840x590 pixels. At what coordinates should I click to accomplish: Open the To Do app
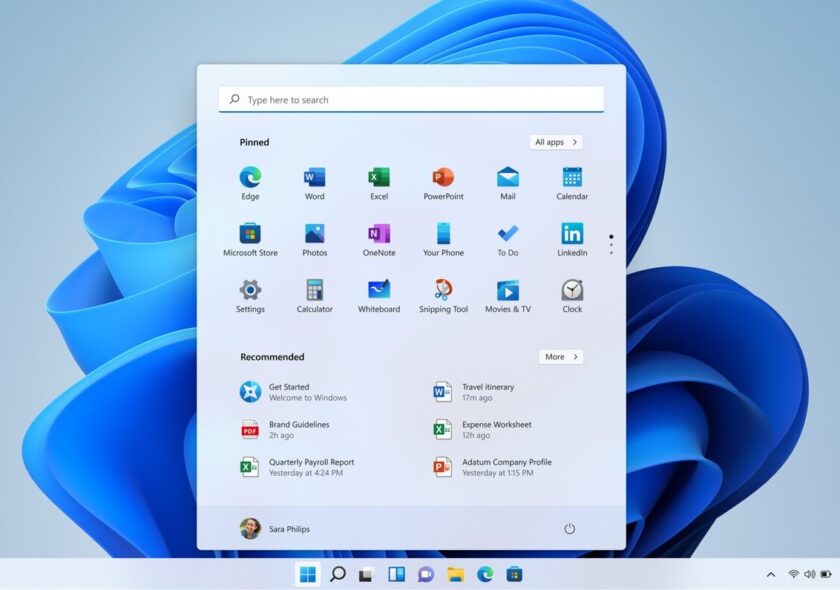pos(507,240)
